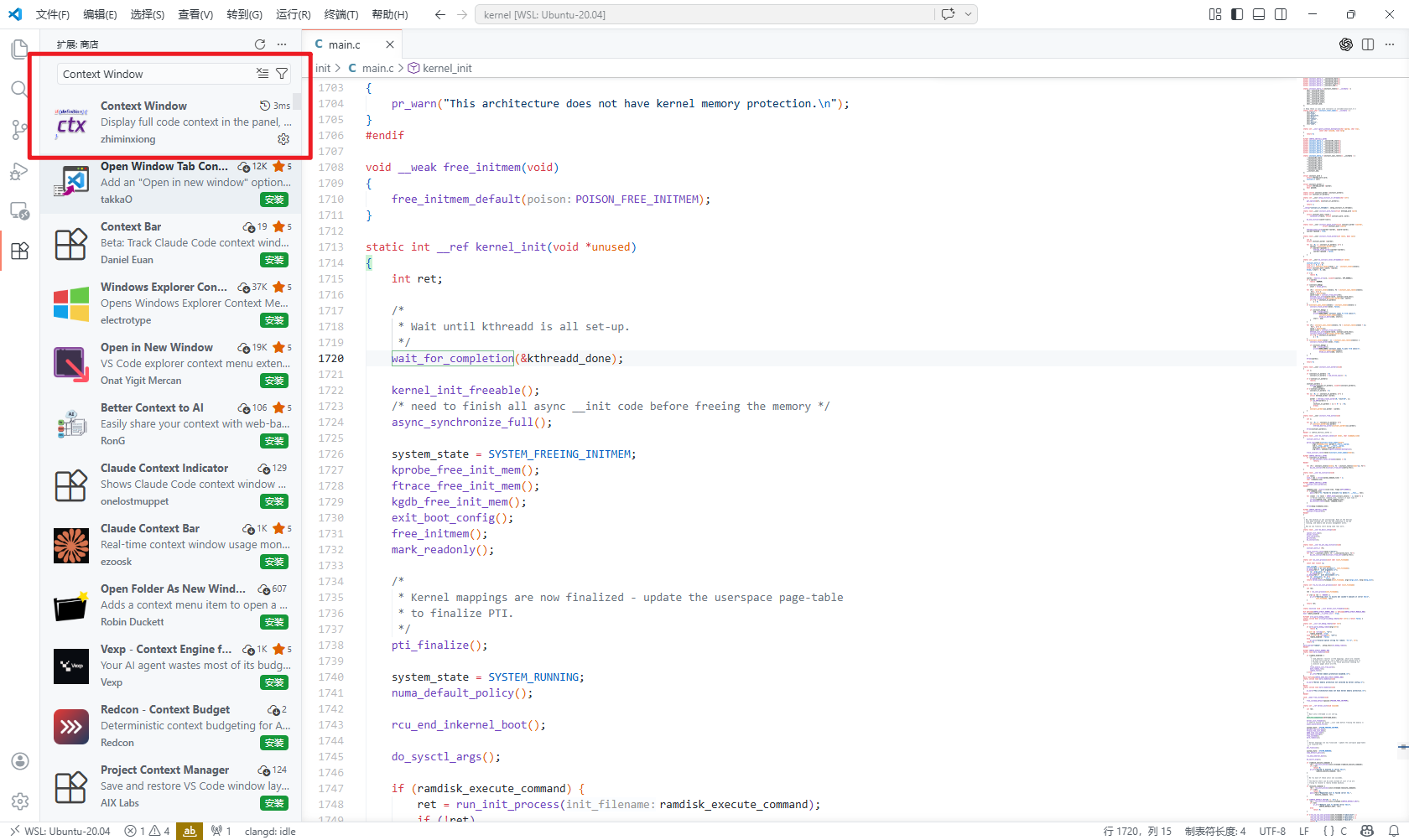Viewport: 1409px width, 840px height.
Task: Open the 帮助(H) menu
Action: tap(390, 14)
